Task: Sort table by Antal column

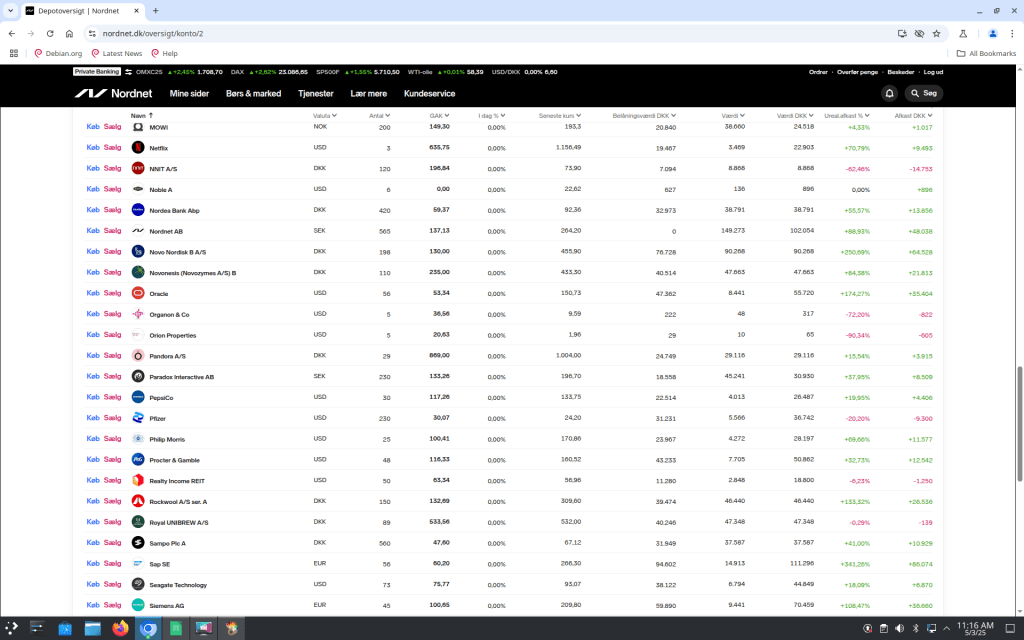Action: pos(378,116)
